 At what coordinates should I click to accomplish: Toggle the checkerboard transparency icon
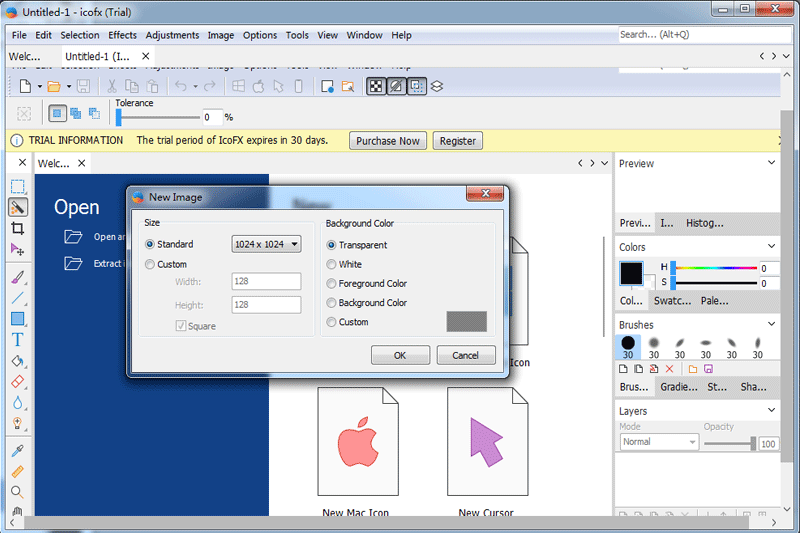(x=376, y=86)
